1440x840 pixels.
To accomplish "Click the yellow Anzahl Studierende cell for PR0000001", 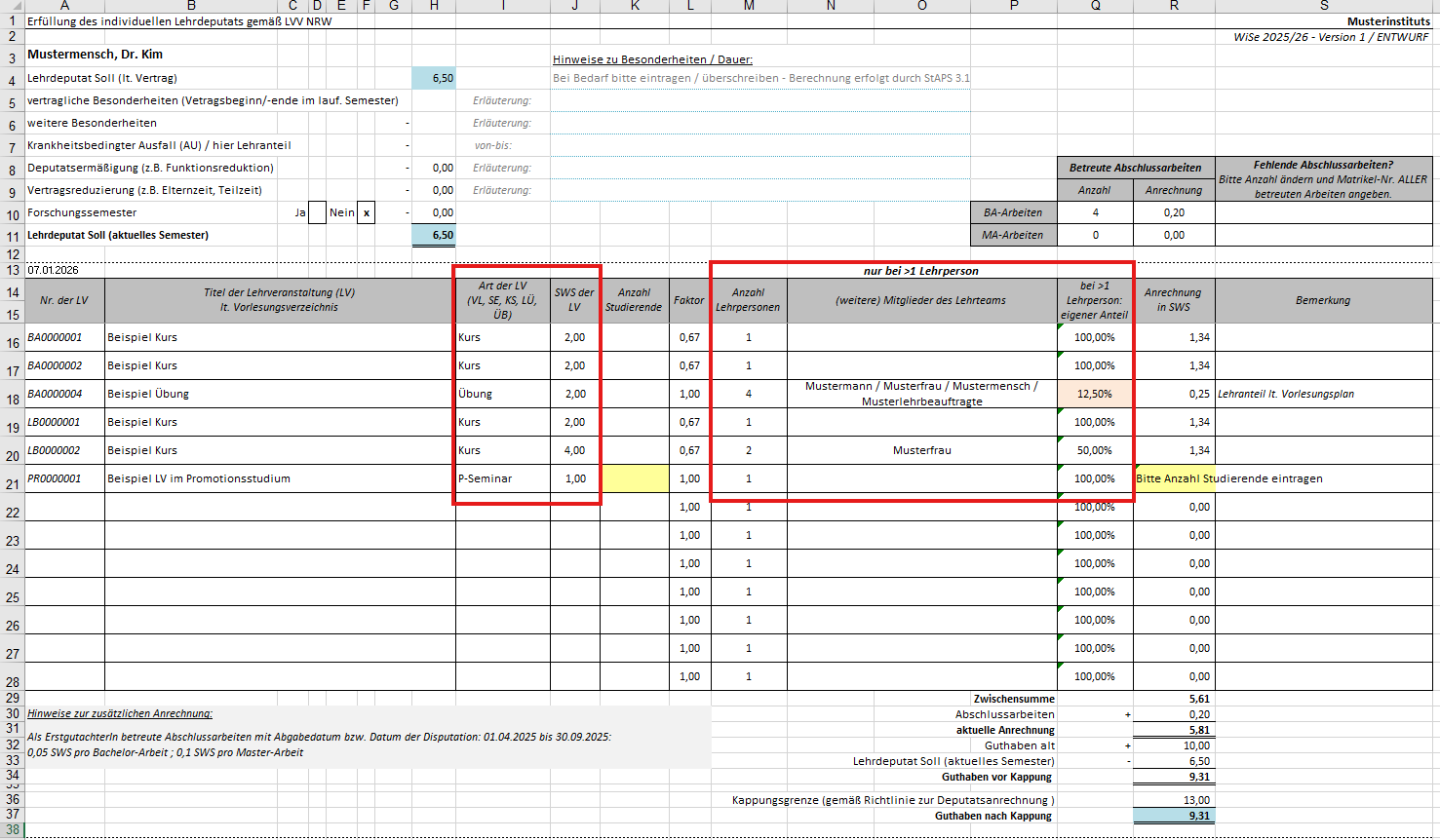I will point(635,478).
